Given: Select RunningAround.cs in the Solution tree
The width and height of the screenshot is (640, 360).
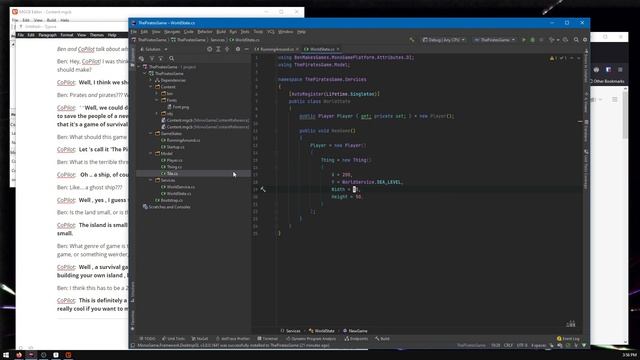Looking at the screenshot, I should click(180, 140).
